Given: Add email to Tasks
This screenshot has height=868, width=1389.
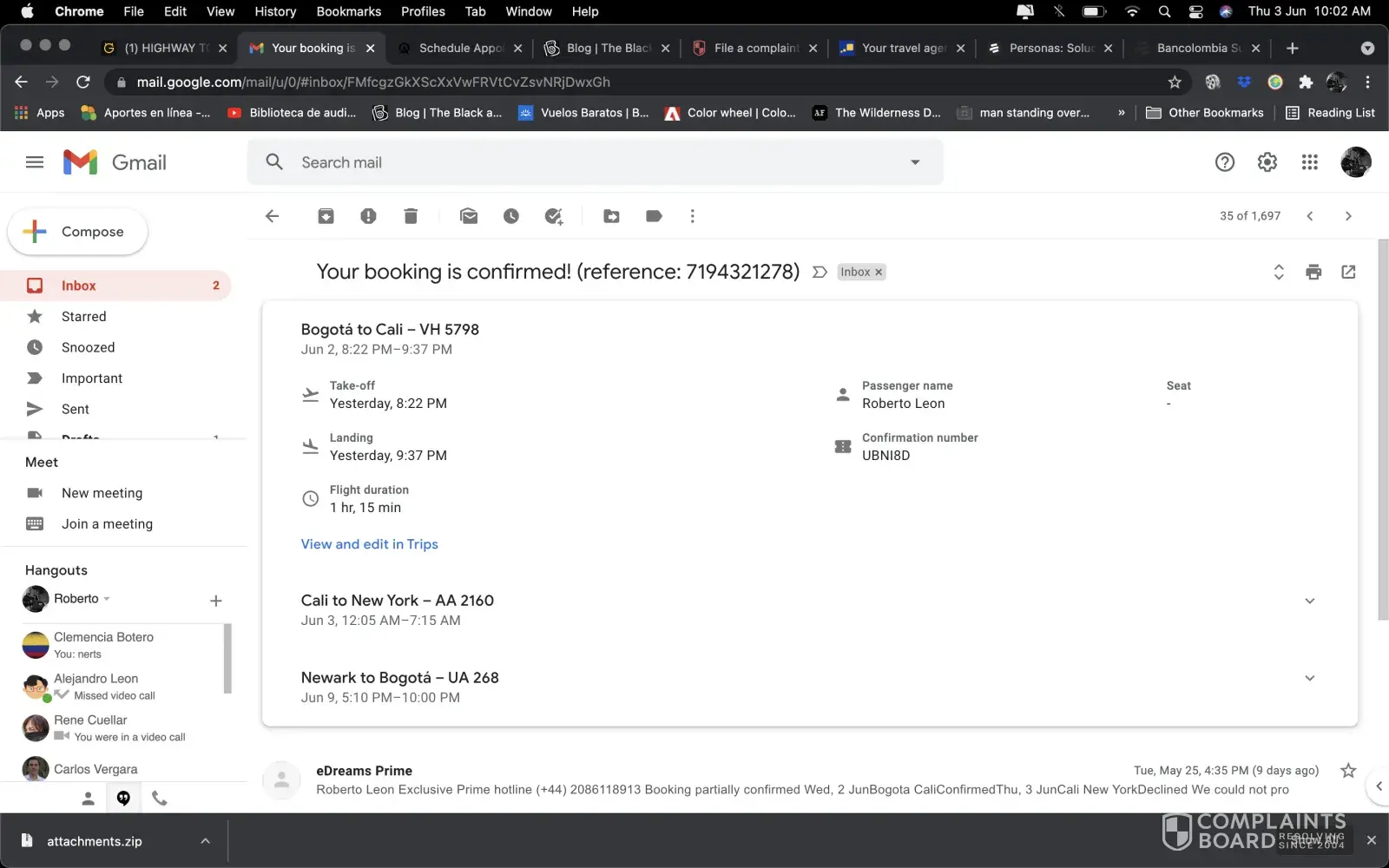Looking at the screenshot, I should click(x=554, y=216).
